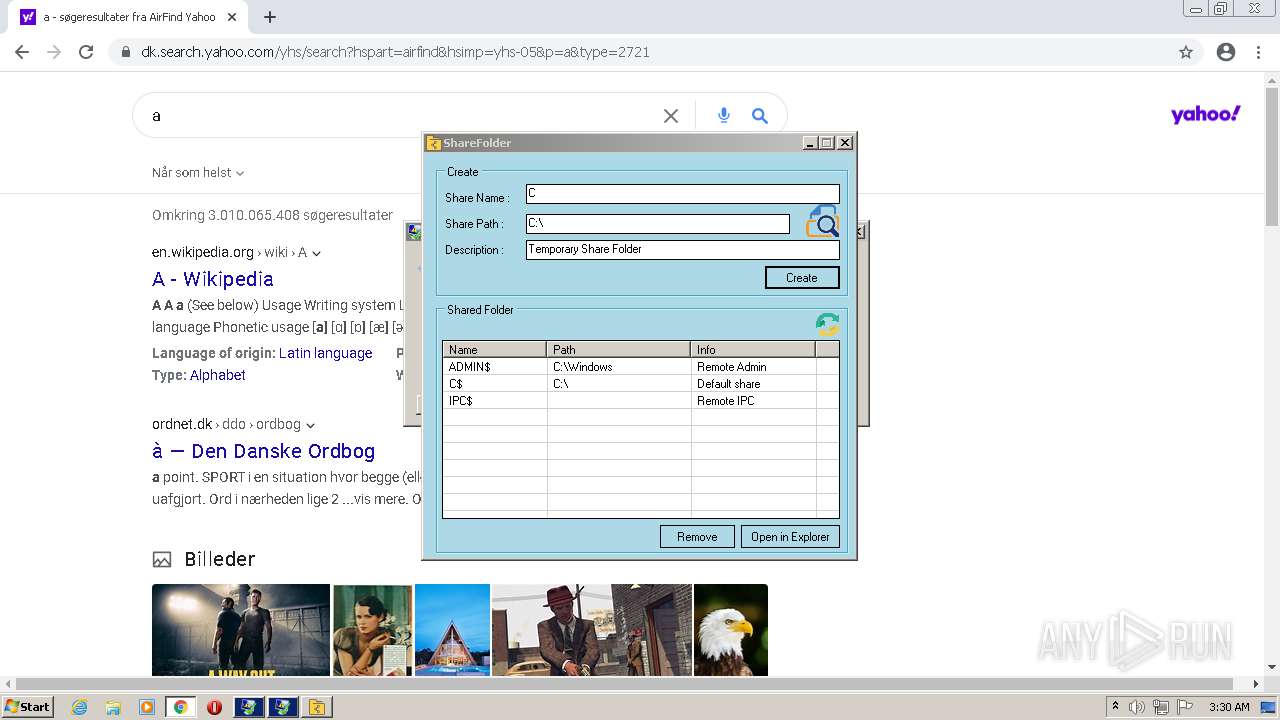Click the Open in Explorer button
This screenshot has height=720, width=1280.
pyautogui.click(x=790, y=537)
